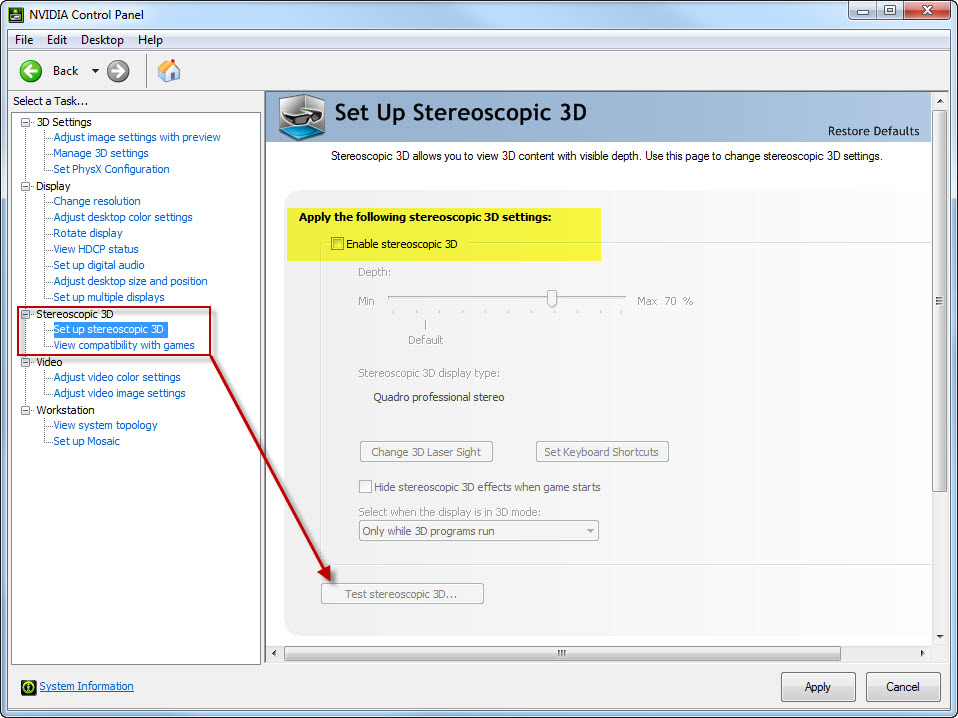
Task: Open the File menu
Action: [x=24, y=40]
